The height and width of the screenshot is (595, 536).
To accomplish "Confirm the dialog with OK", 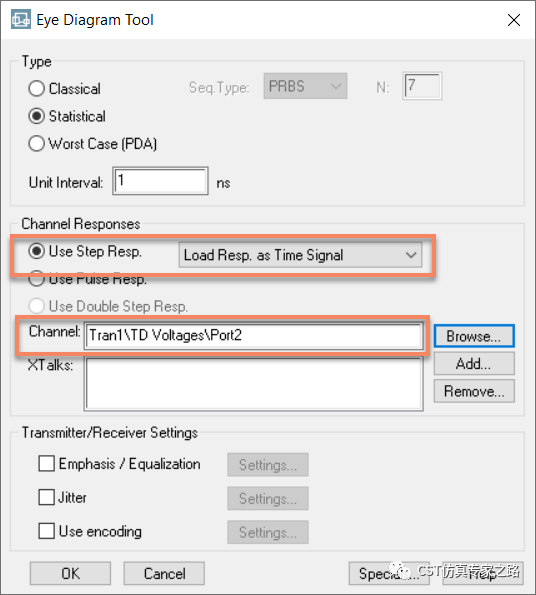I will [71, 573].
